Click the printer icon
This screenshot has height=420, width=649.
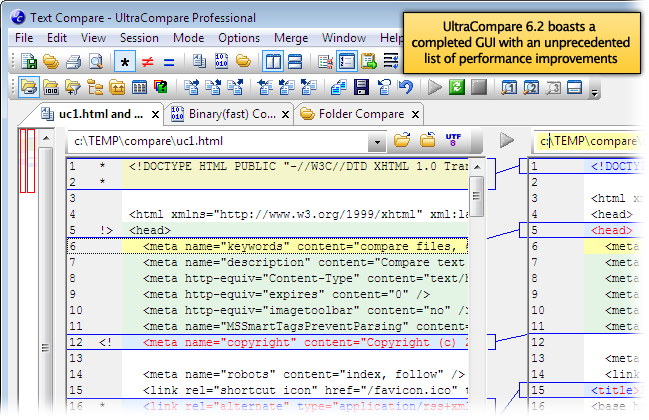point(74,62)
